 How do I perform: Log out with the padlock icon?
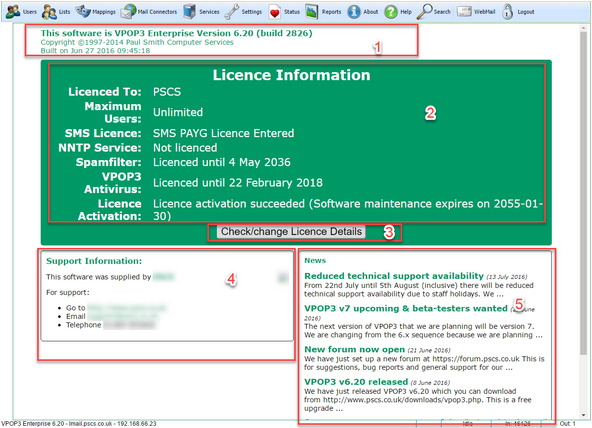(x=507, y=12)
